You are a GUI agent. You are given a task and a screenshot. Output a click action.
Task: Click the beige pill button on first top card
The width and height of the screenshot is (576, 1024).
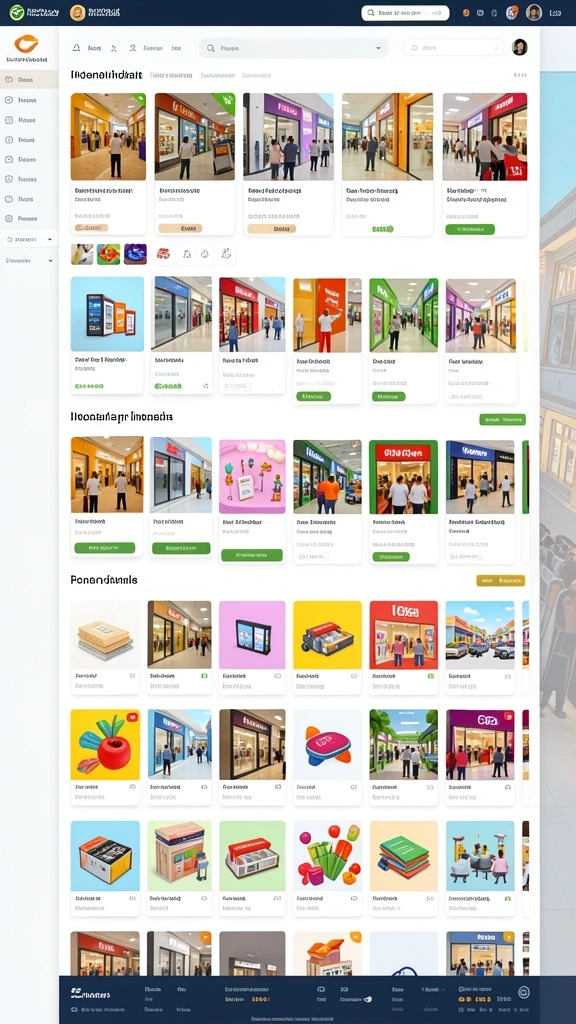click(x=91, y=228)
